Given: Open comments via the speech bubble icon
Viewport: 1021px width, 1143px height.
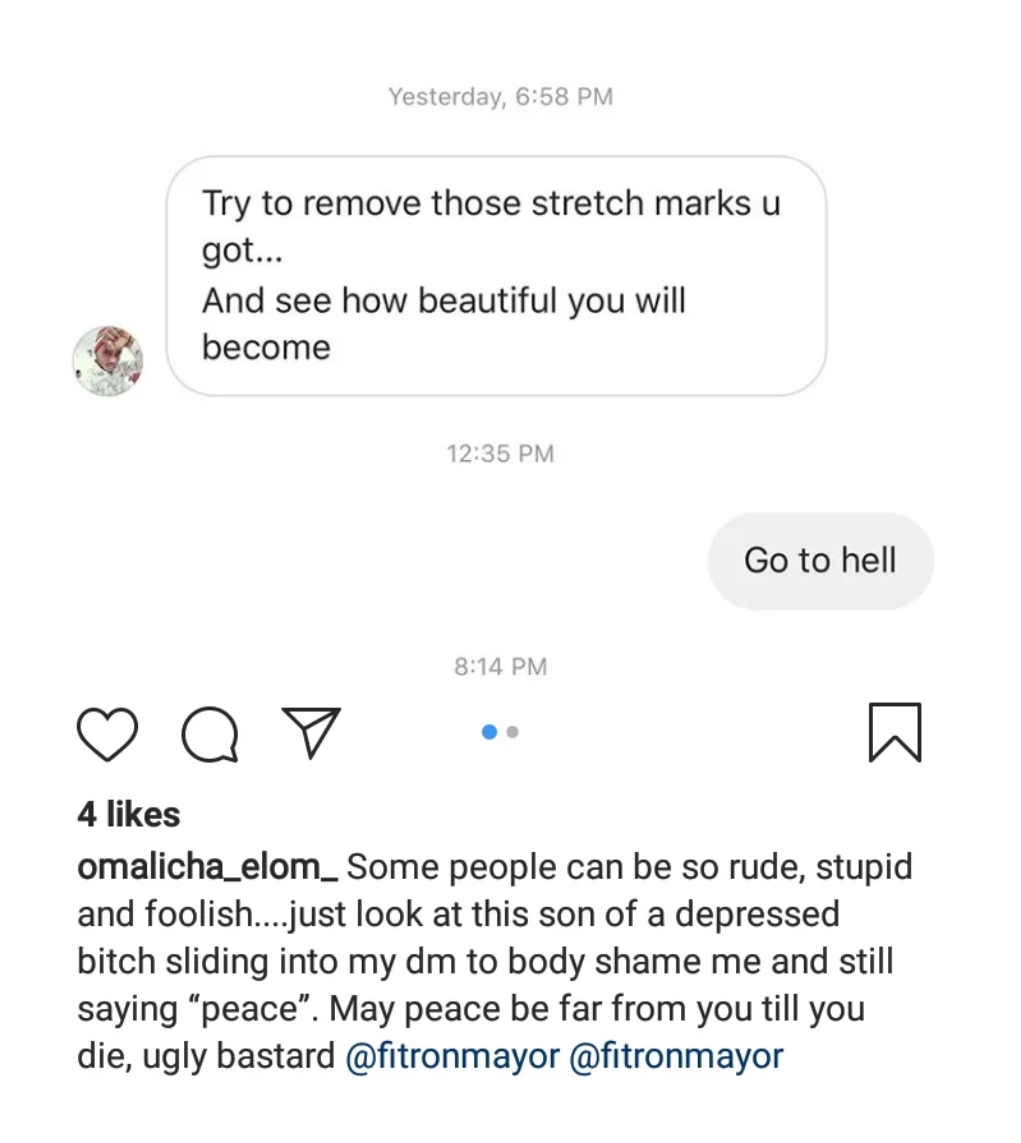Looking at the screenshot, I should pos(210,735).
